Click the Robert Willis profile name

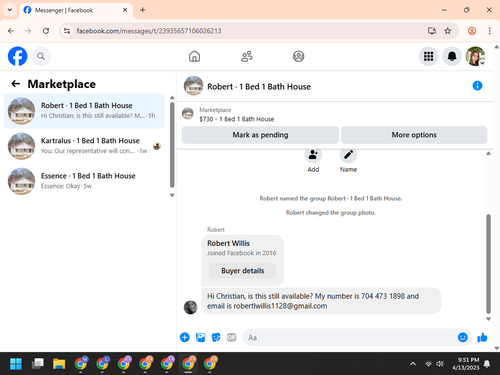click(228, 243)
